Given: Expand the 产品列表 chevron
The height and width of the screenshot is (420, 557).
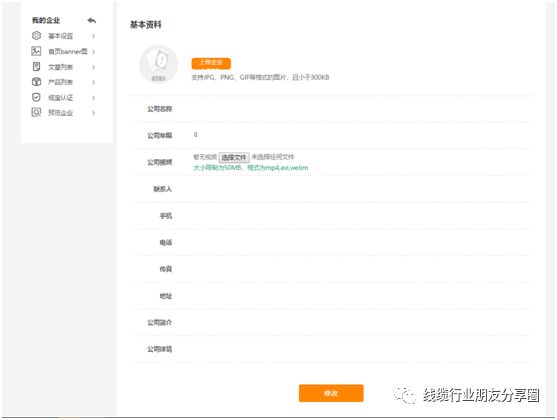Looking at the screenshot, I should point(93,82).
